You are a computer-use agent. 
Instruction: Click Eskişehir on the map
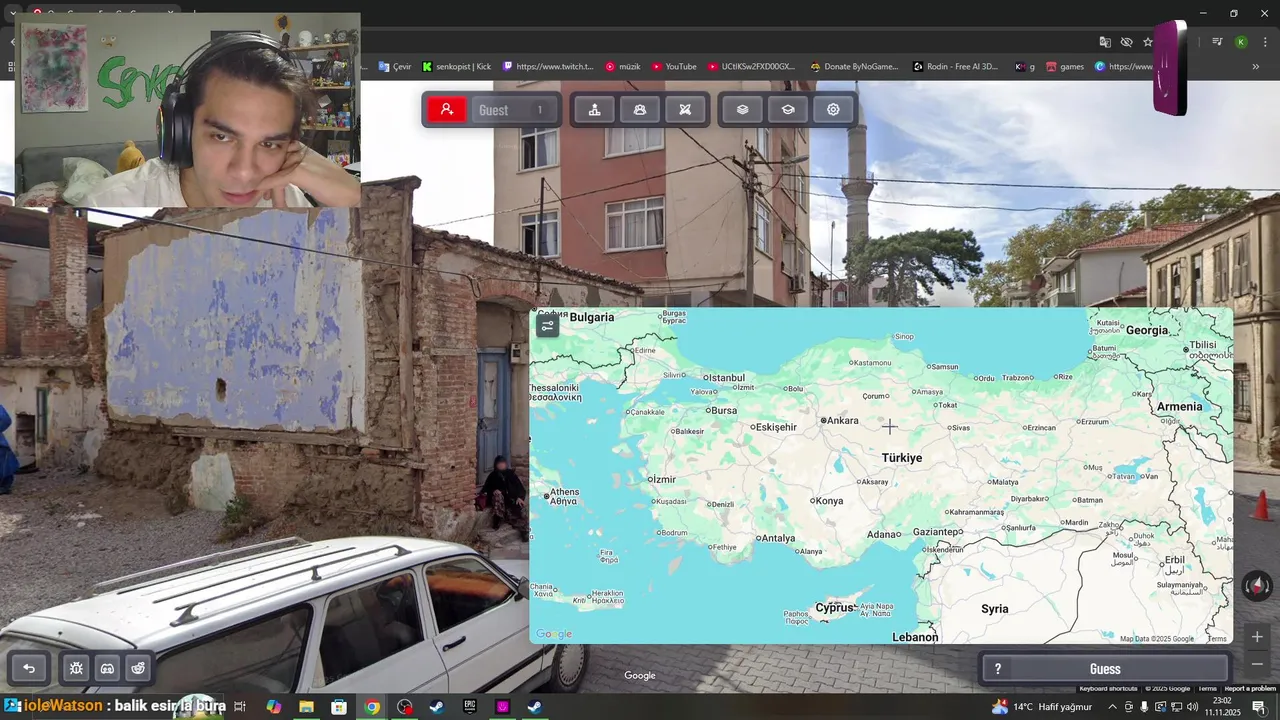[774, 427]
